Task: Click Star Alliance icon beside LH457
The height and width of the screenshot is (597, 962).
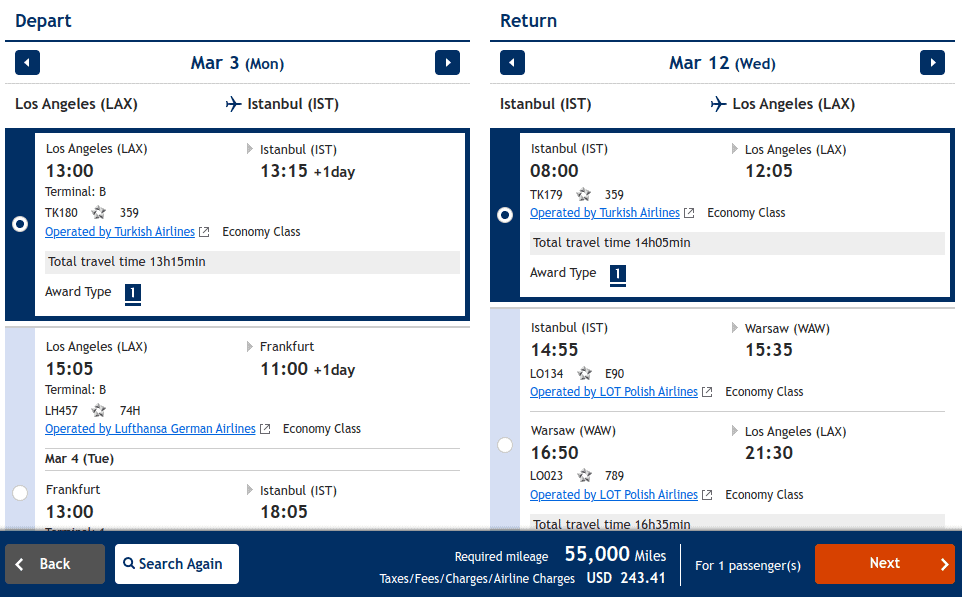Action: 99,410
